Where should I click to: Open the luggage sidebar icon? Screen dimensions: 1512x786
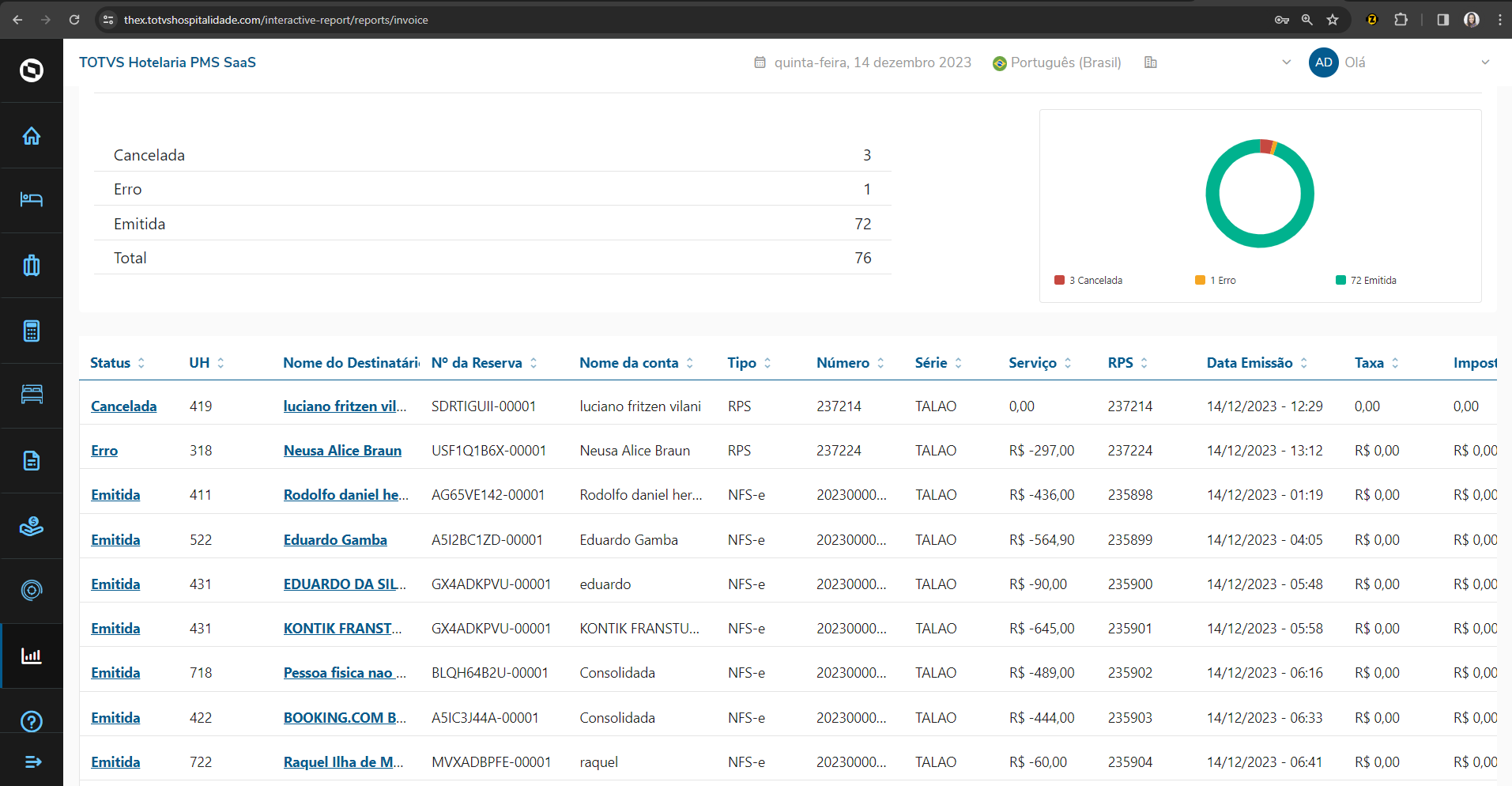pos(32,265)
